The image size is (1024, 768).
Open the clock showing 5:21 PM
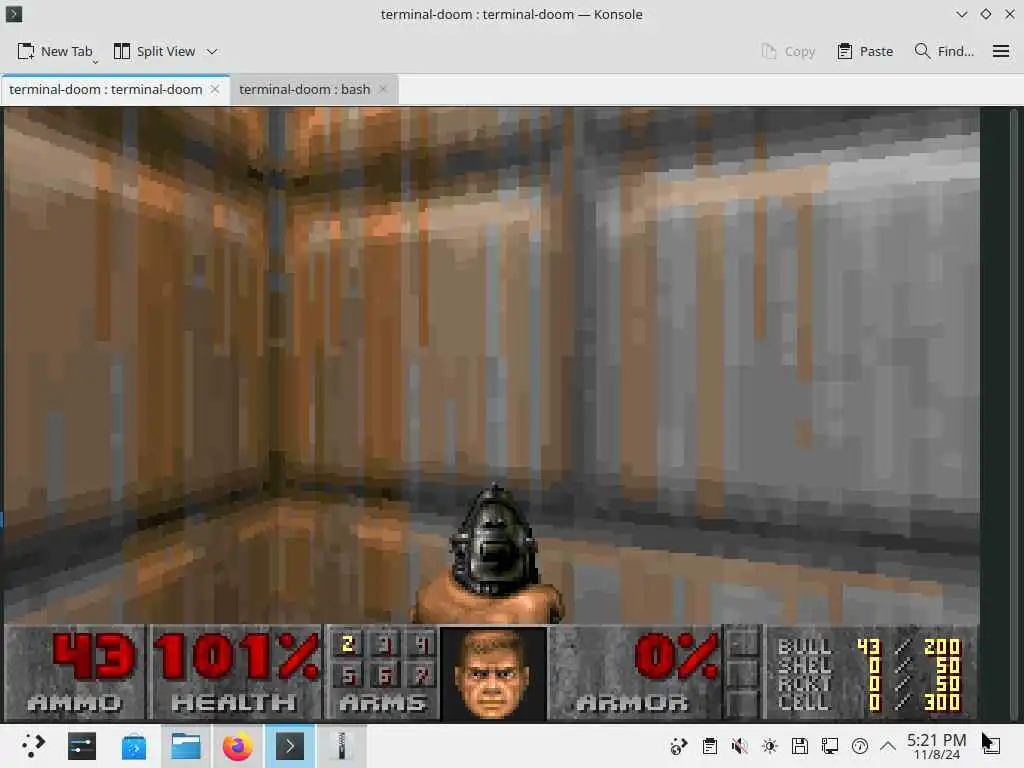pyautogui.click(x=936, y=746)
